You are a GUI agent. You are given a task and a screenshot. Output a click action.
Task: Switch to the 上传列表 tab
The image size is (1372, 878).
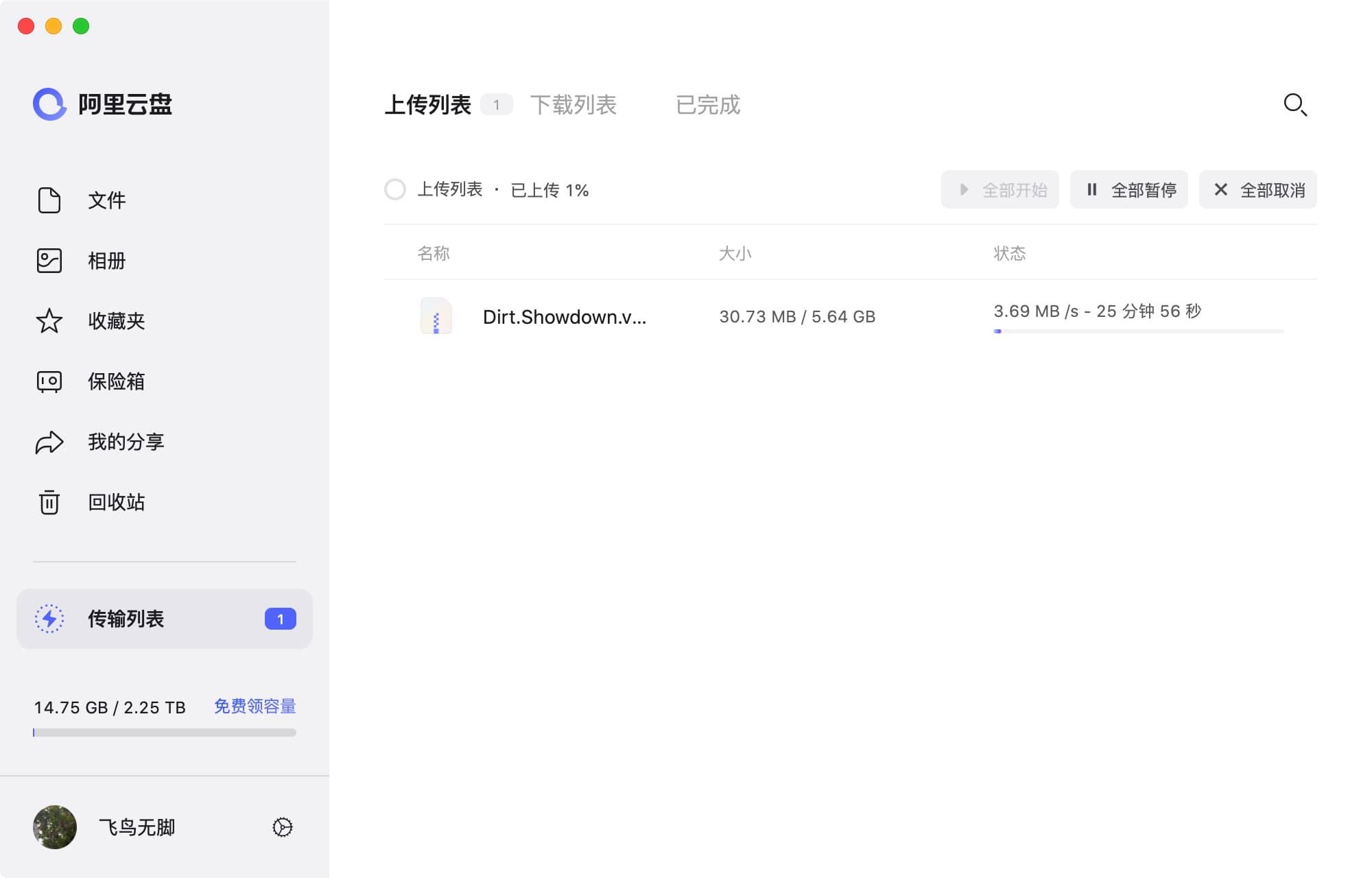(x=427, y=105)
